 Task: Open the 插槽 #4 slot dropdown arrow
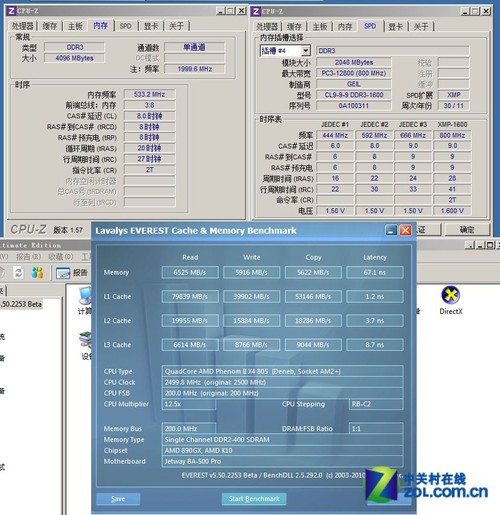306,51
